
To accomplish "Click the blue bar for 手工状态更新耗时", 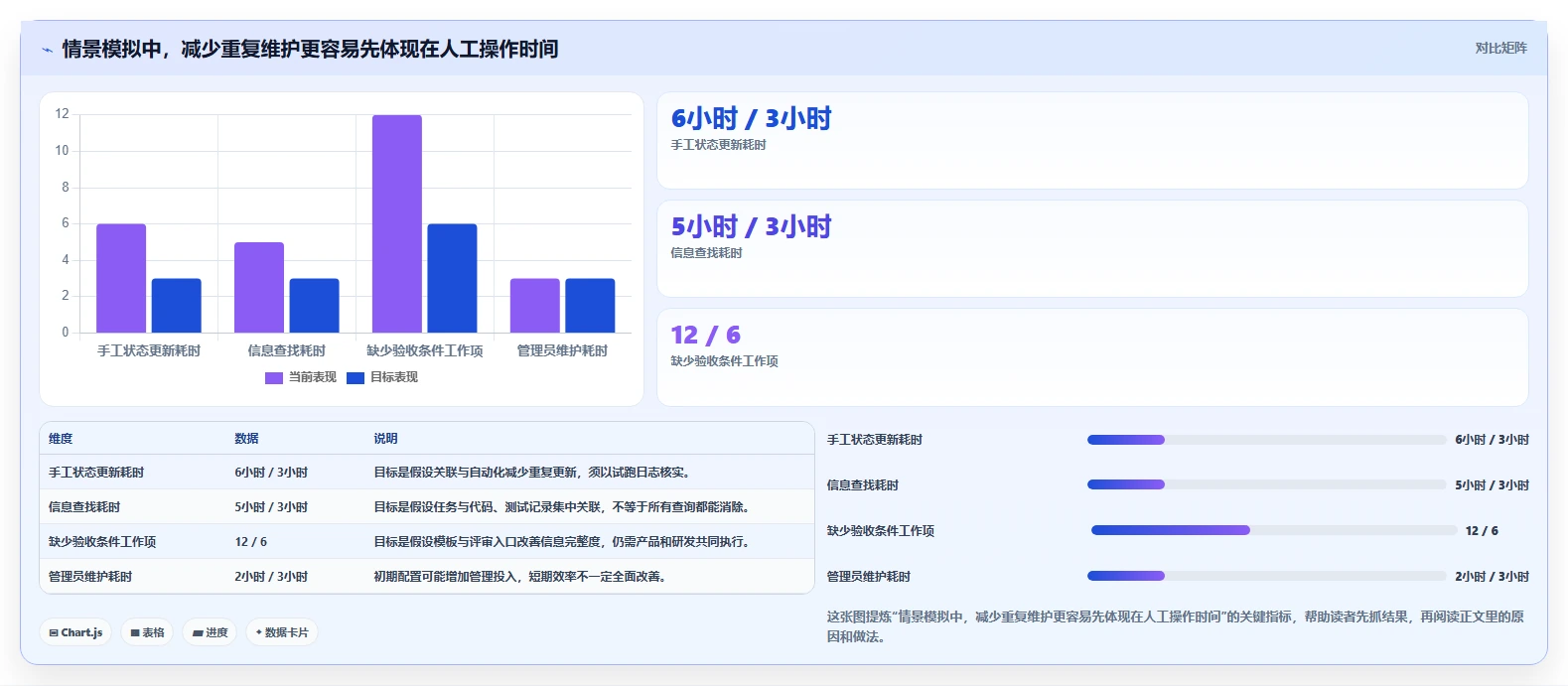I will point(177,306).
